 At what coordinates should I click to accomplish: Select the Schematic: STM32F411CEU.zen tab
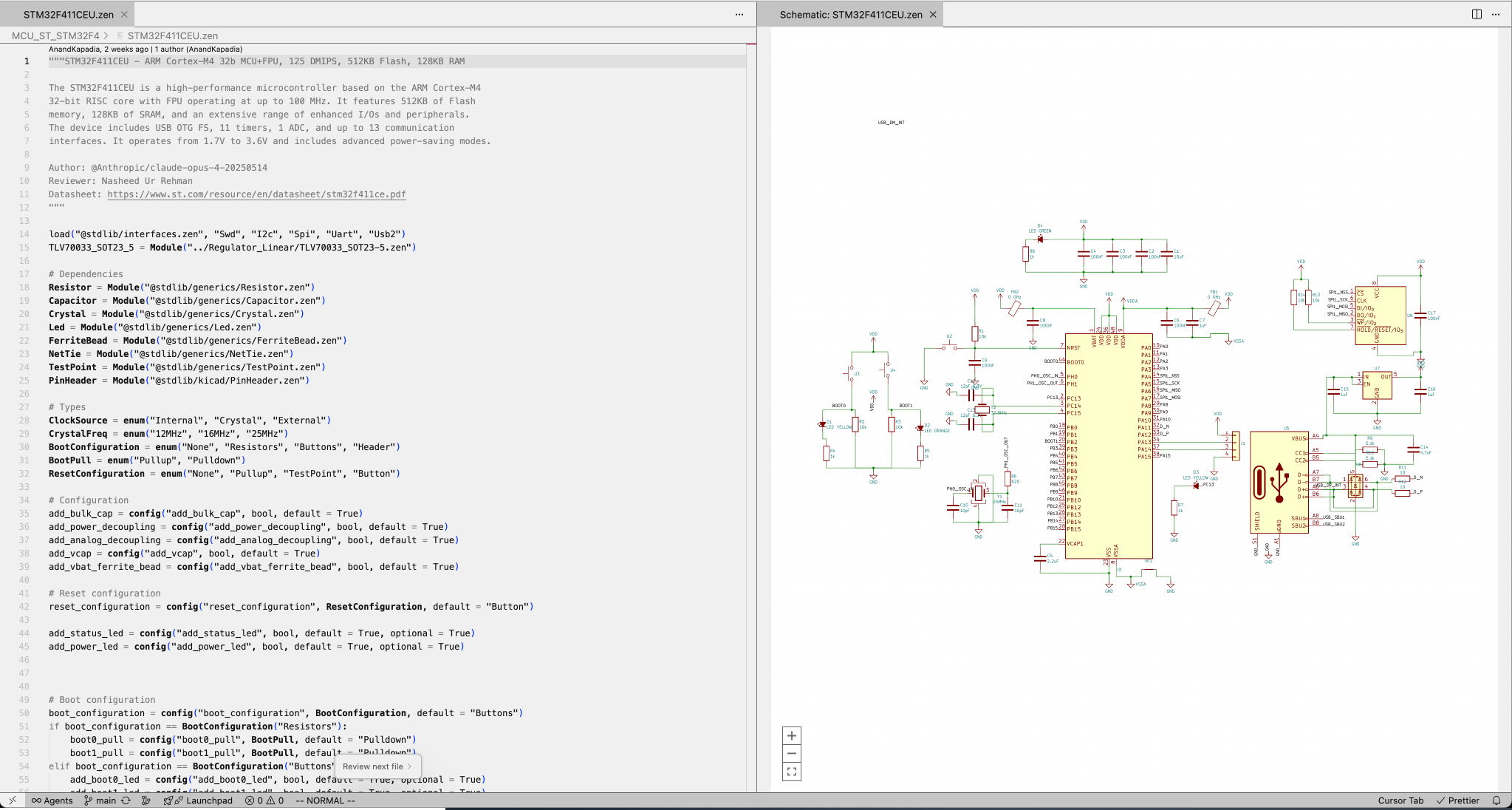pos(850,14)
